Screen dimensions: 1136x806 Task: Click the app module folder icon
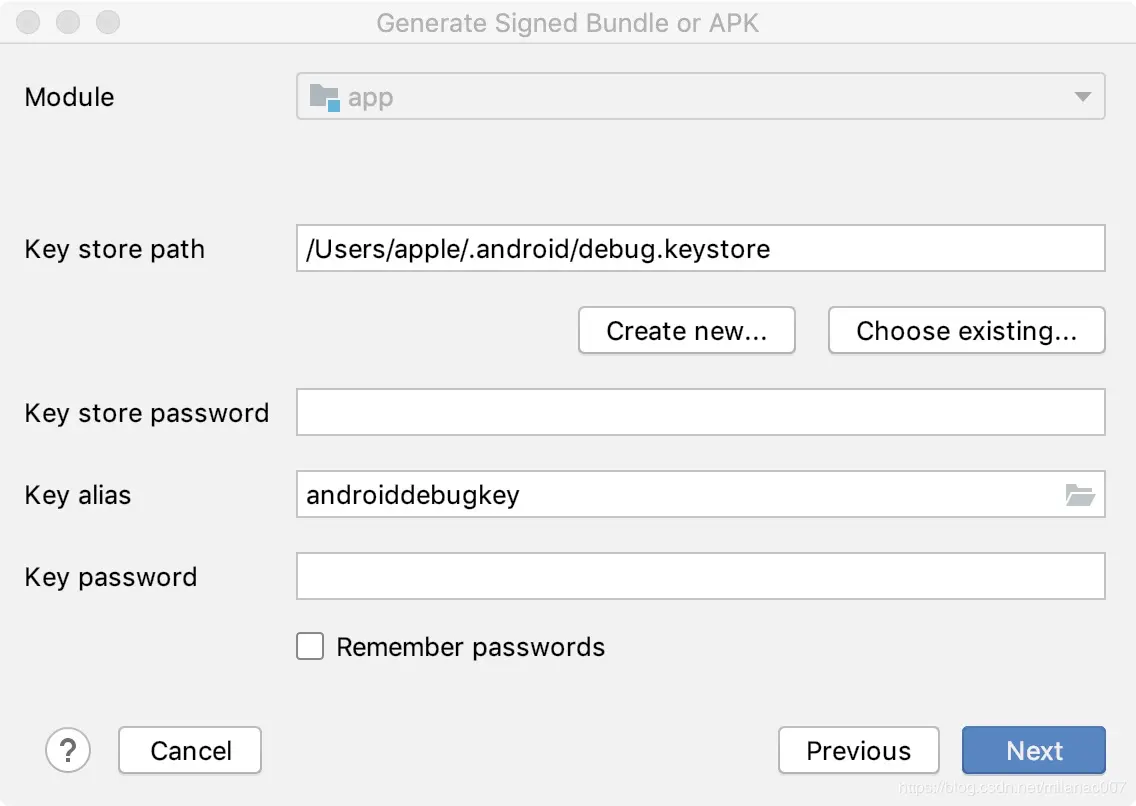(x=324, y=97)
